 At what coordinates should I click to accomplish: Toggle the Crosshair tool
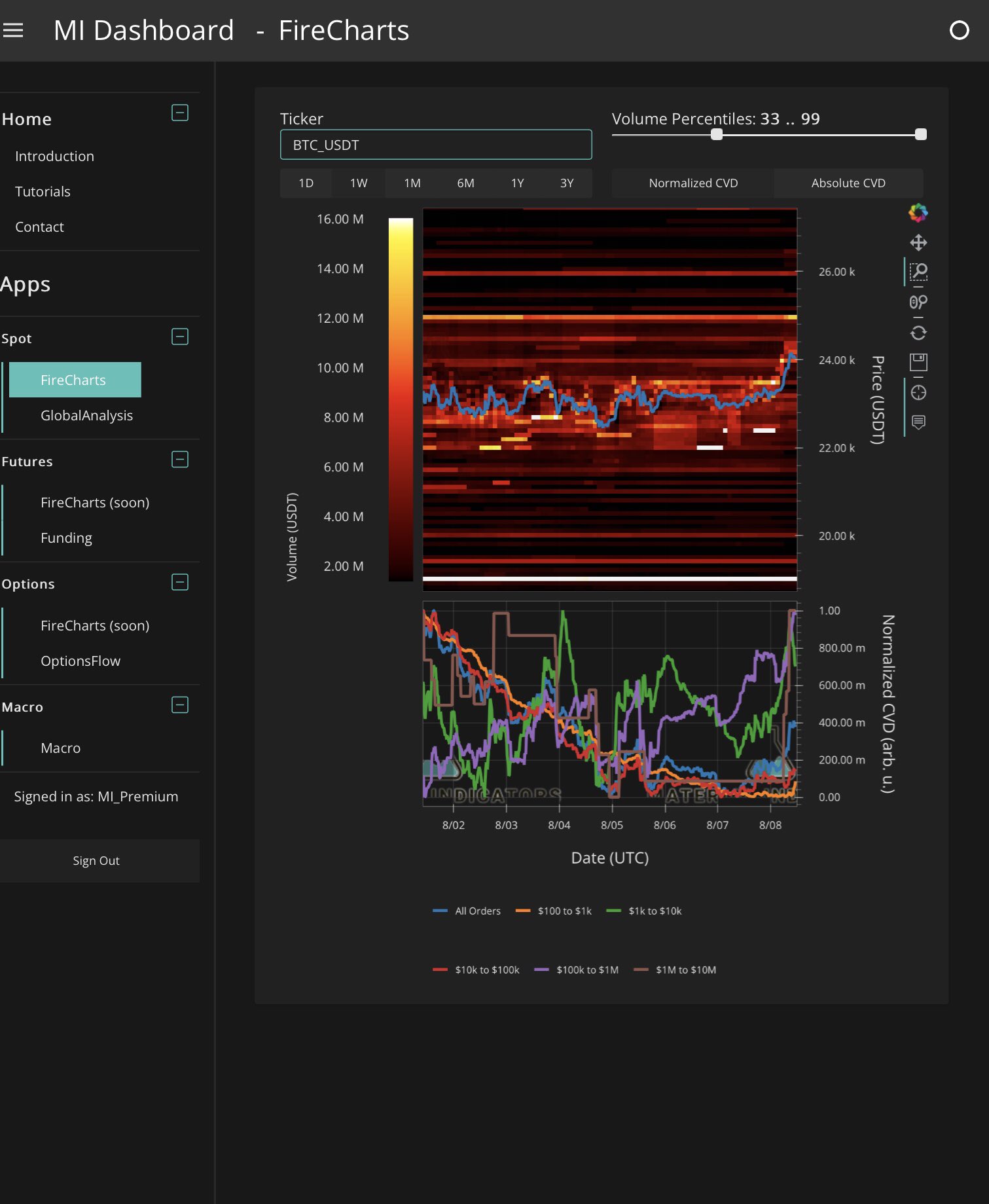(x=918, y=393)
